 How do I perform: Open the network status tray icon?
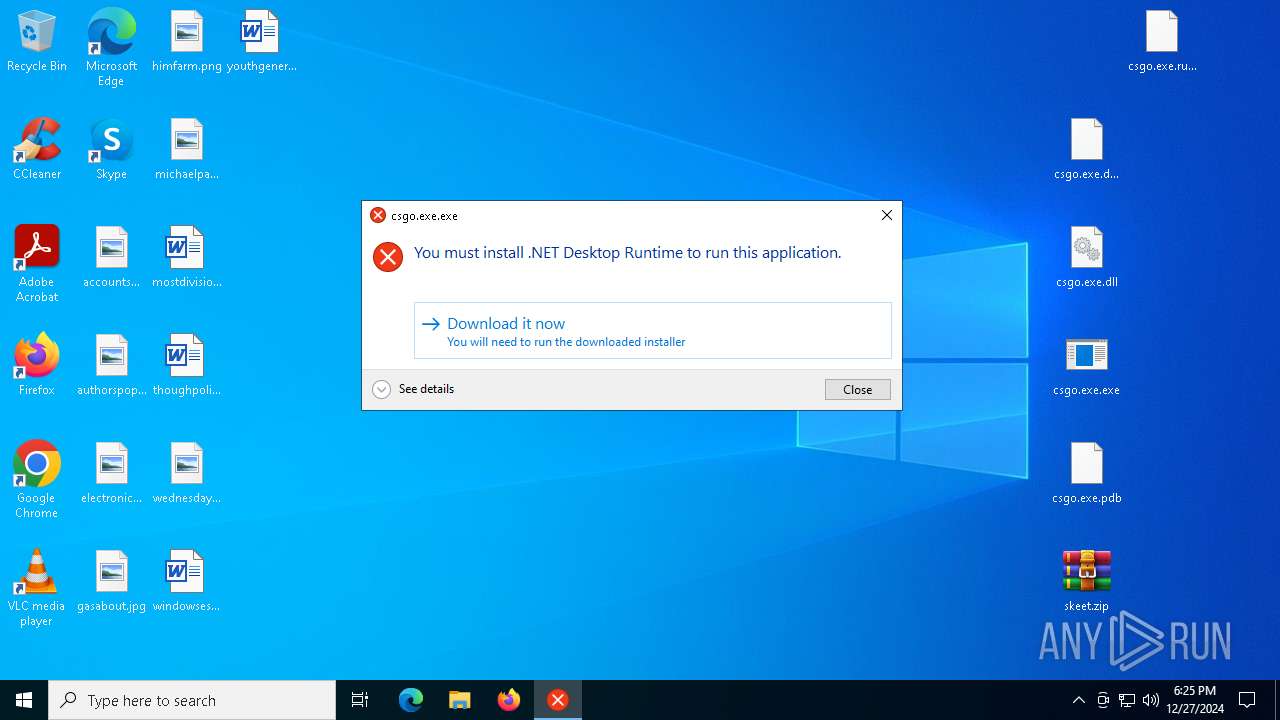click(1127, 700)
